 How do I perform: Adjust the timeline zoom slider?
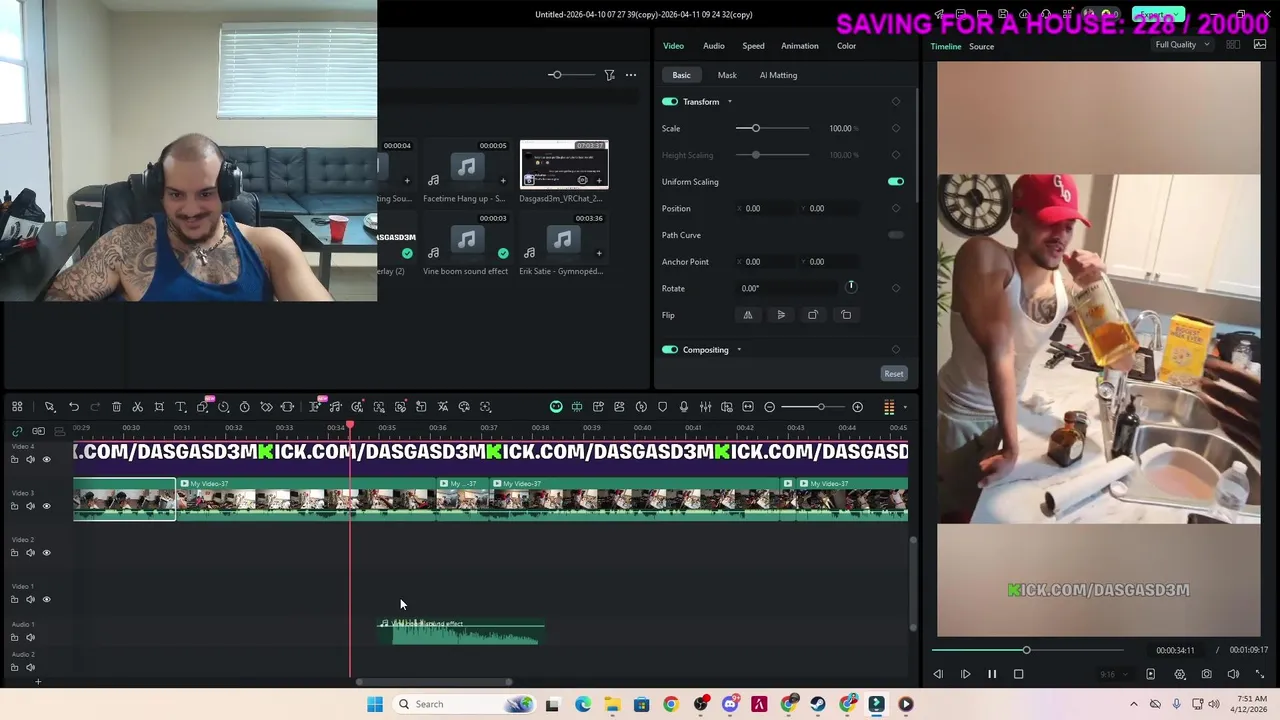click(821, 407)
